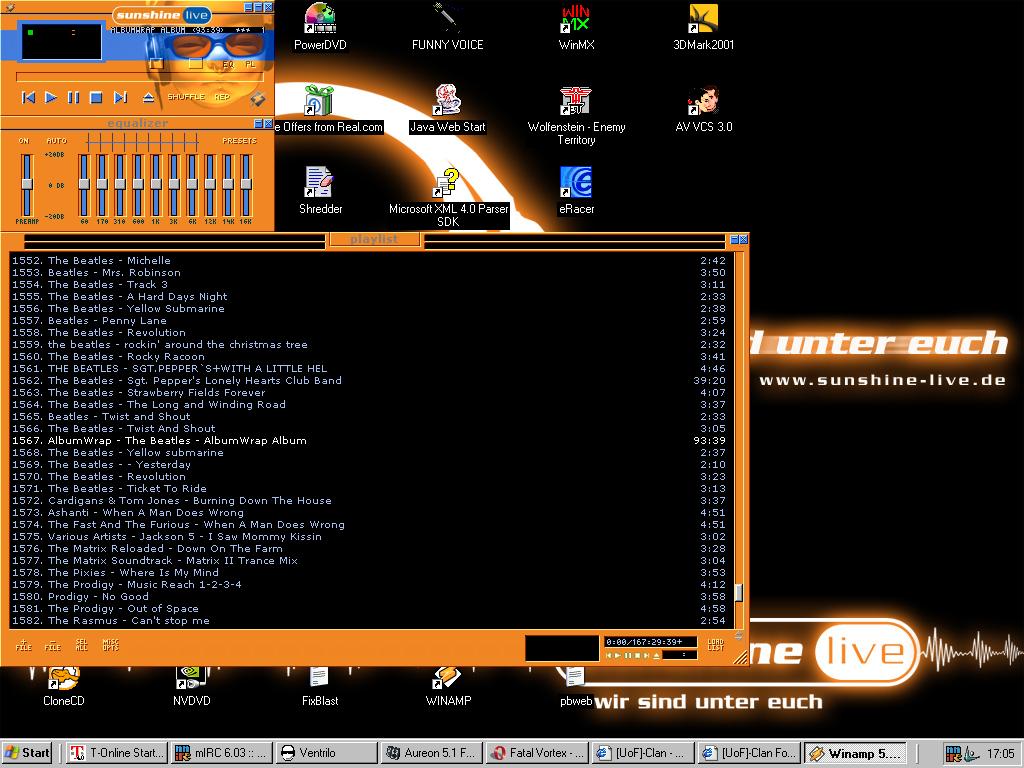The width and height of the screenshot is (1024, 768).
Task: Click the PREAMP slider in the equalizer
Action: pos(27,185)
